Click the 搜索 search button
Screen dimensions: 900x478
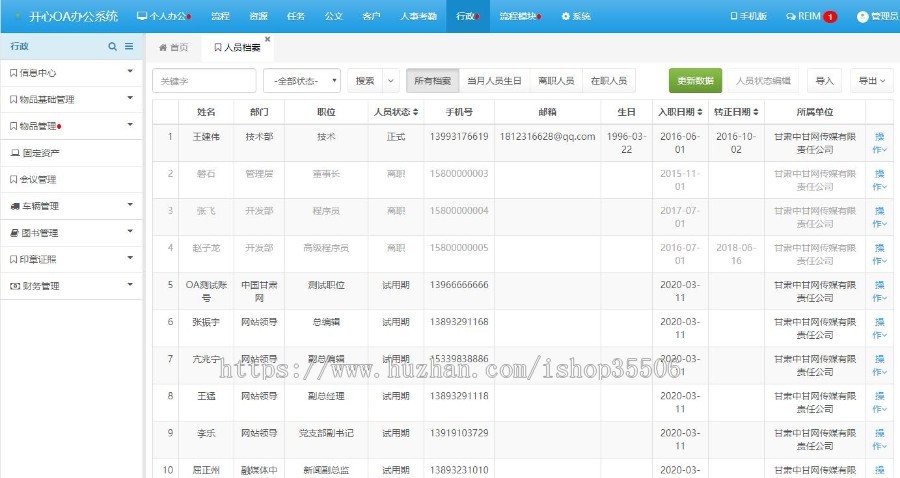tap(365, 81)
